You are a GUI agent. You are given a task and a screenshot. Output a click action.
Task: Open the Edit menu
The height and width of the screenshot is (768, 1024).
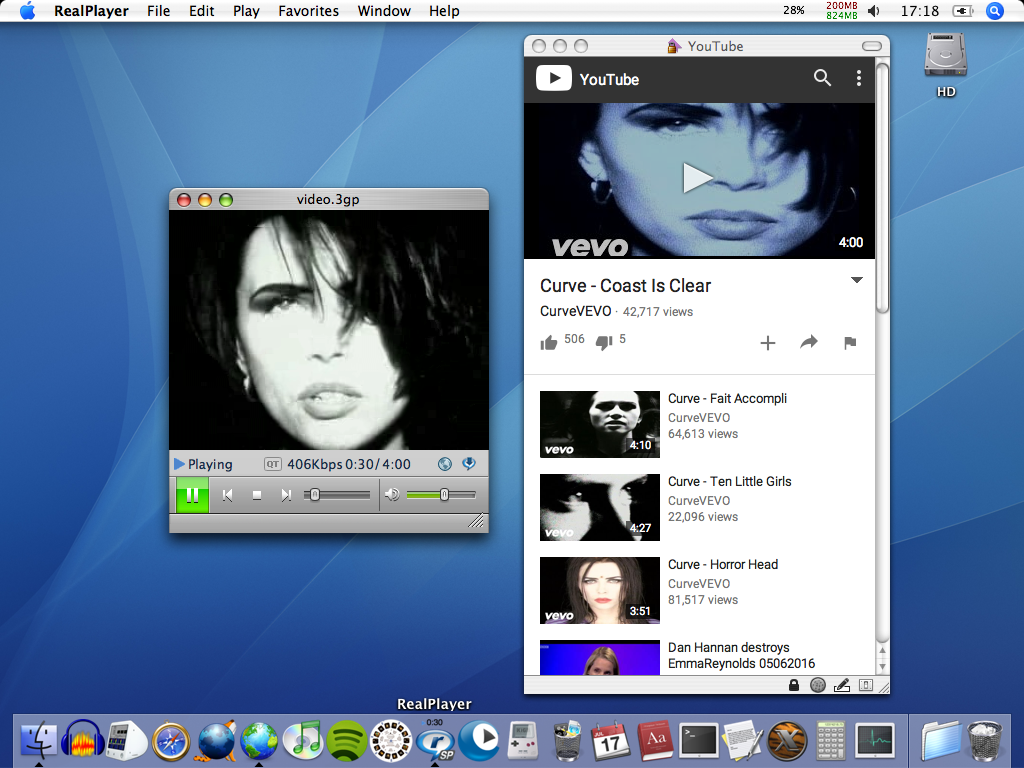pos(202,11)
